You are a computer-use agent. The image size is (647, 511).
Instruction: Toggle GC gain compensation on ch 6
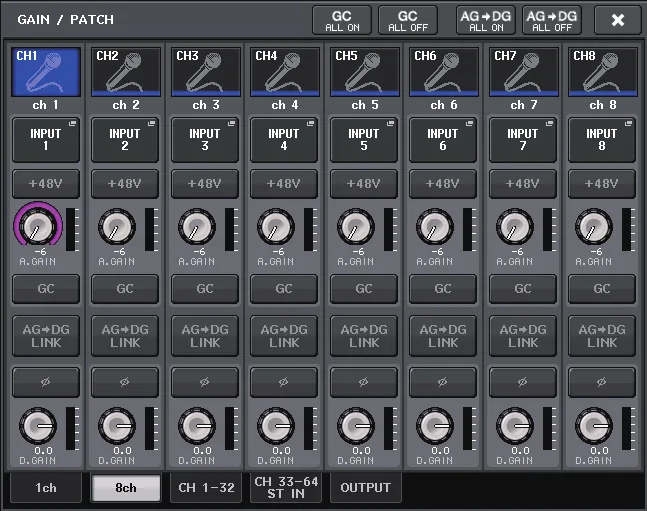[443, 289]
